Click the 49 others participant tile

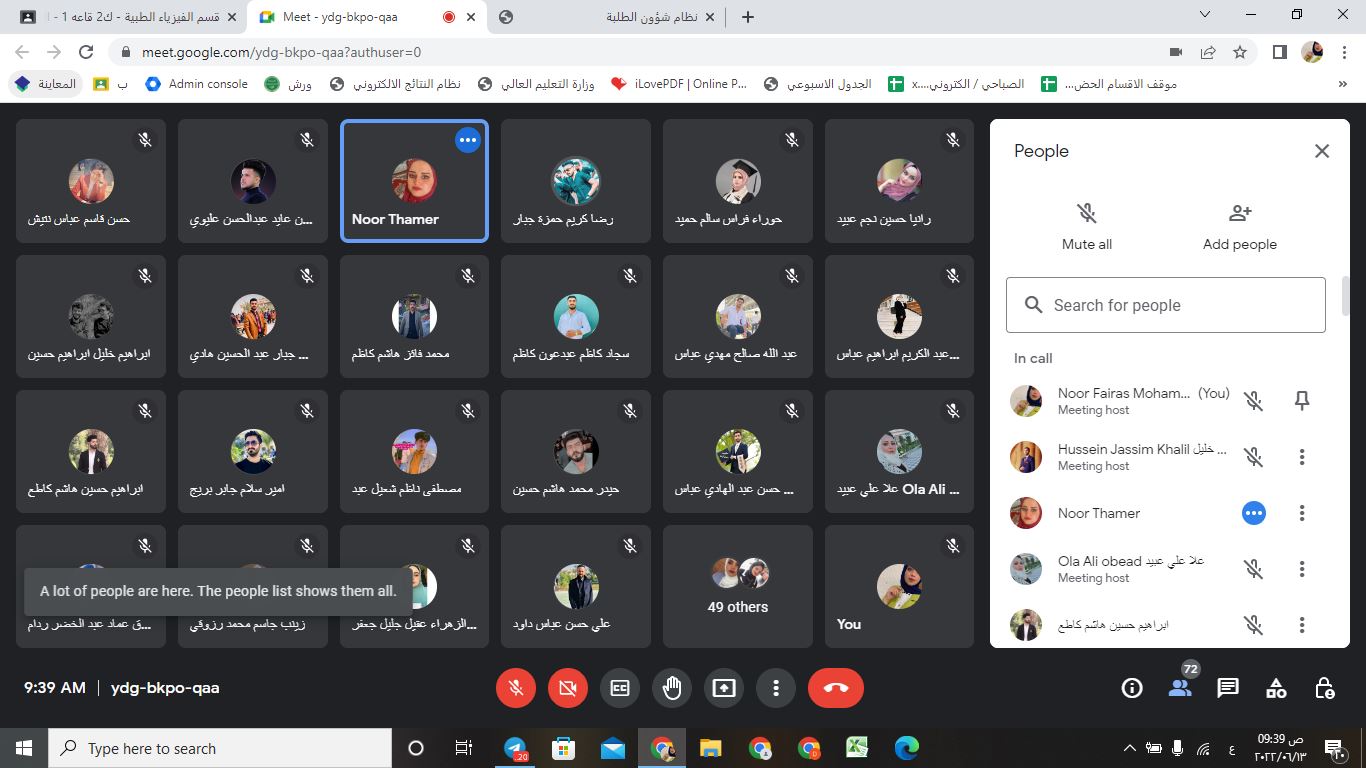coord(738,587)
